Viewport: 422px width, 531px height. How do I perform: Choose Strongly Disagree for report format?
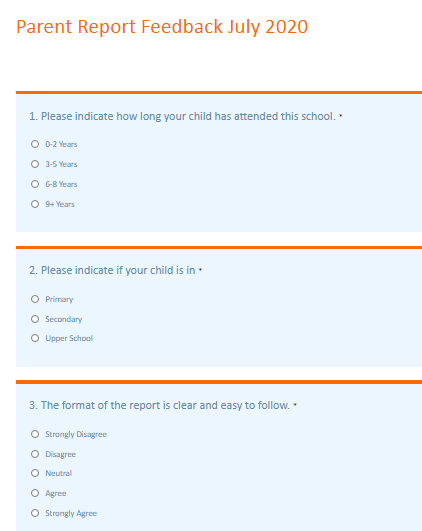tap(35, 434)
